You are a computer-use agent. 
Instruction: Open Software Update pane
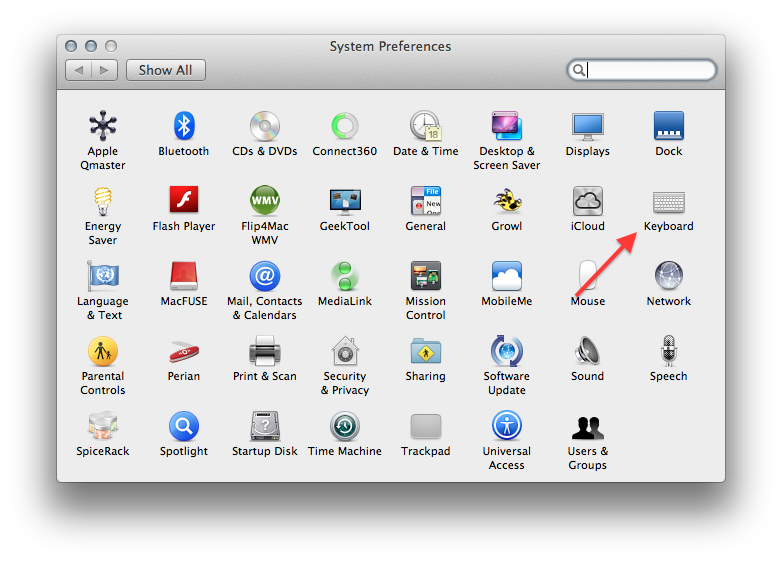[x=507, y=351]
